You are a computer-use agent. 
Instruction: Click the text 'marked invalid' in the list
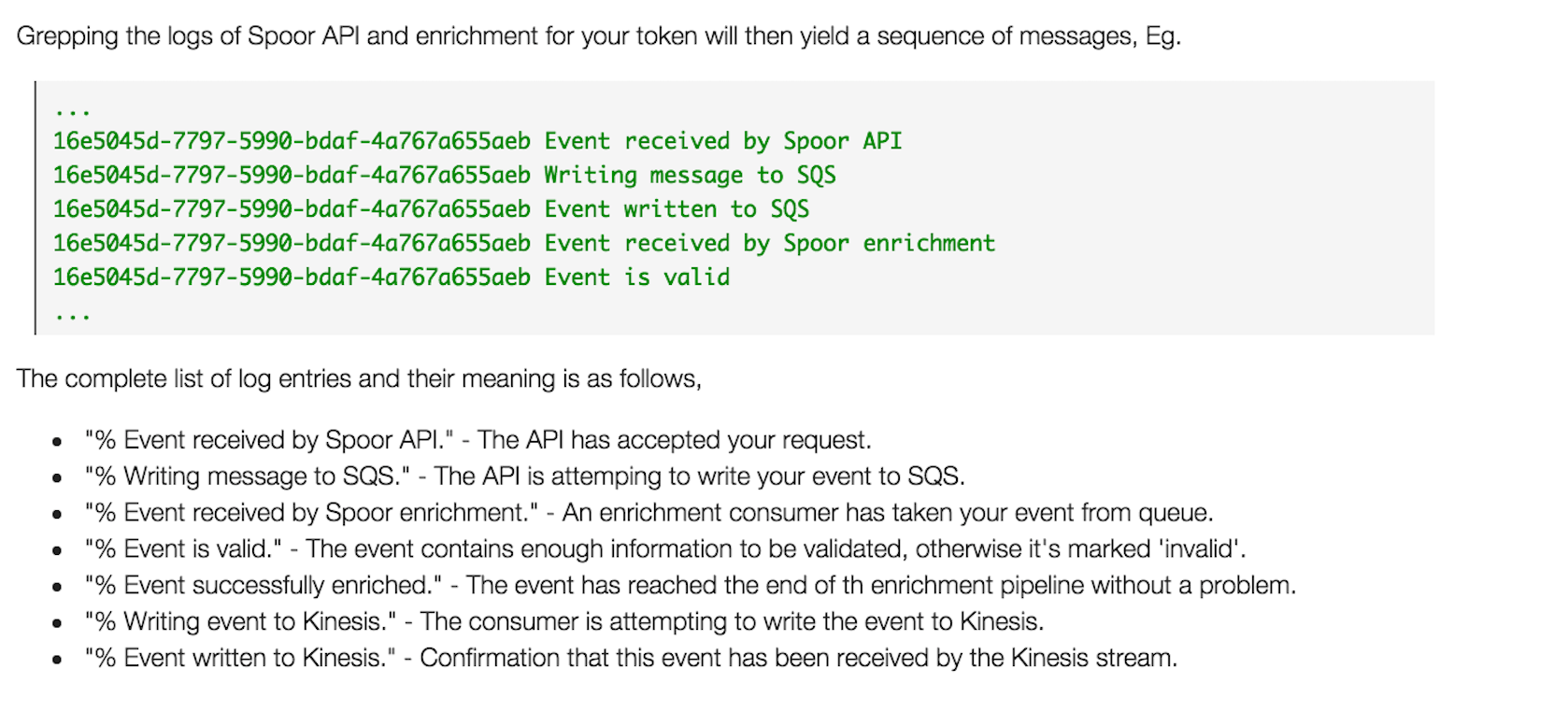pos(1157,549)
